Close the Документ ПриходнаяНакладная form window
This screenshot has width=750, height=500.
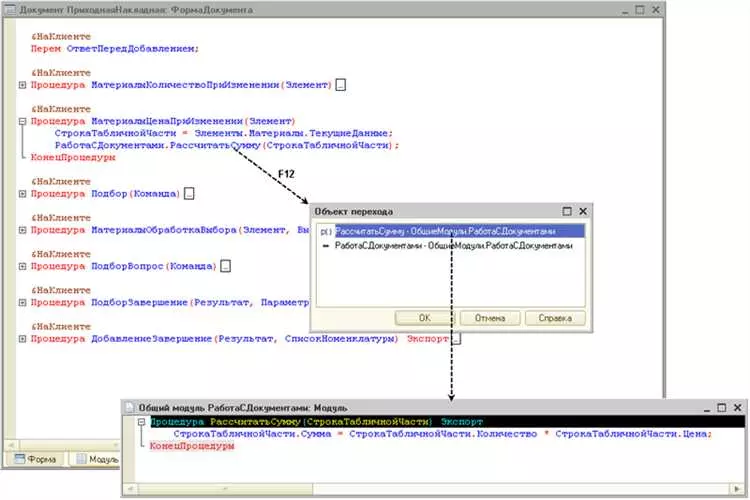click(x=656, y=10)
